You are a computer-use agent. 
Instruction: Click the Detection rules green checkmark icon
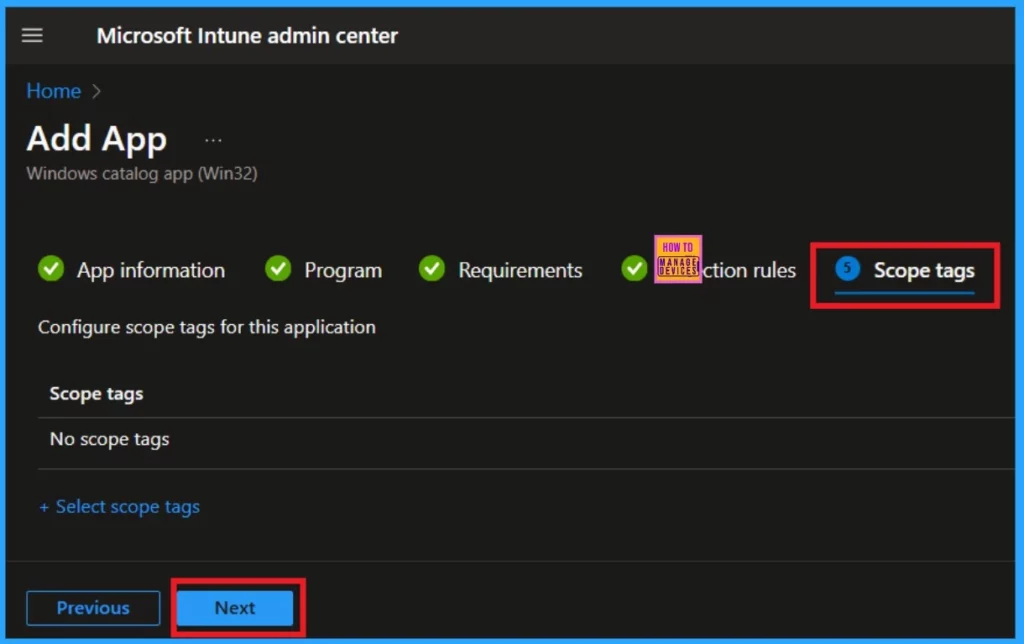click(633, 268)
